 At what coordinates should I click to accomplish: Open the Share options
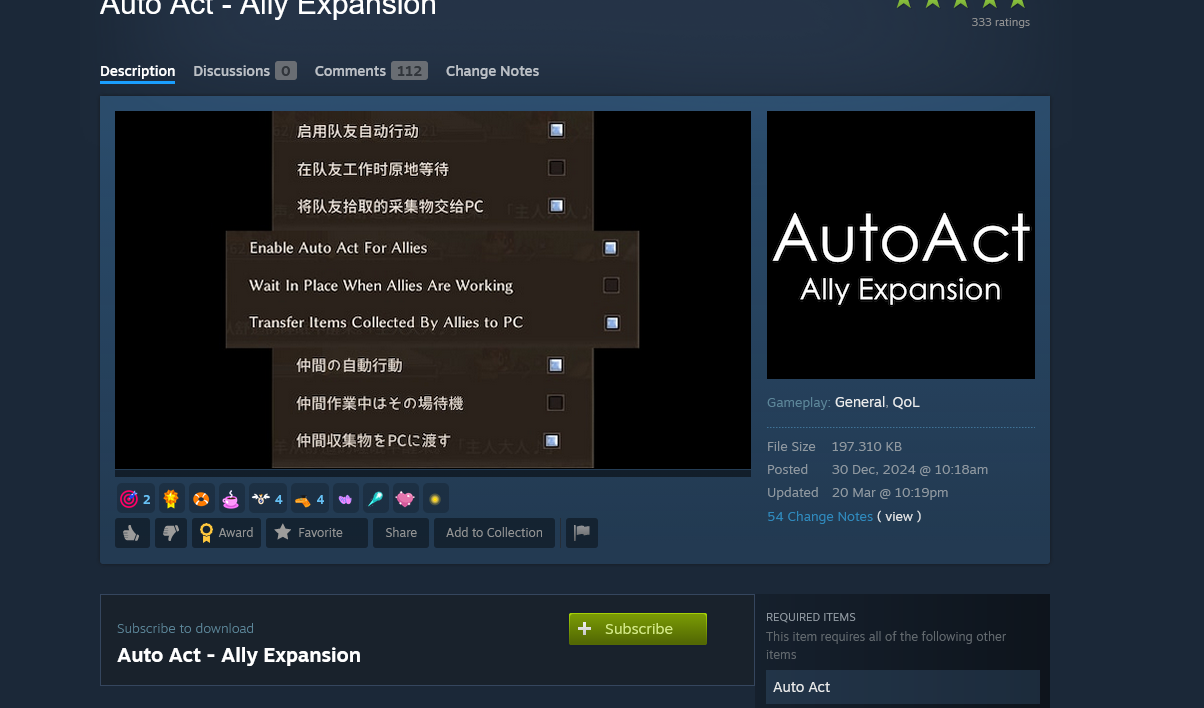click(401, 533)
